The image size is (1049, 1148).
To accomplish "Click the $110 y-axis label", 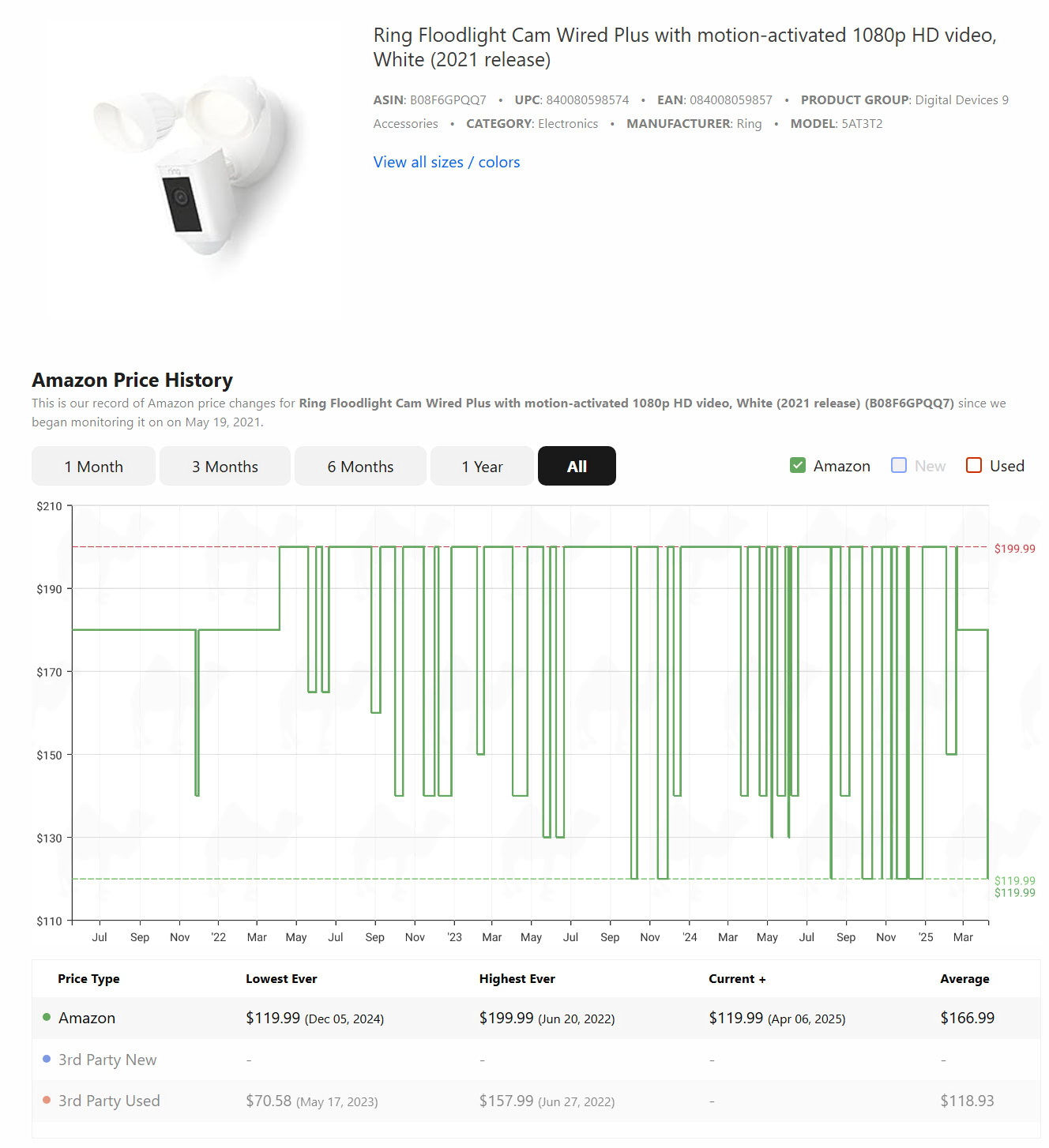I will (49, 921).
